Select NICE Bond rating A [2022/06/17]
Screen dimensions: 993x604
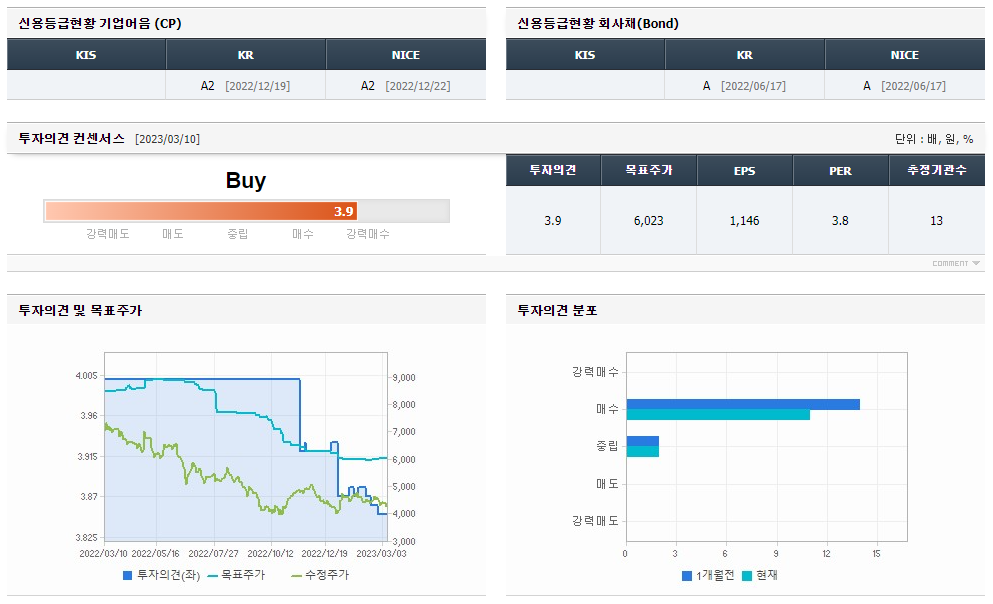[x=904, y=85]
